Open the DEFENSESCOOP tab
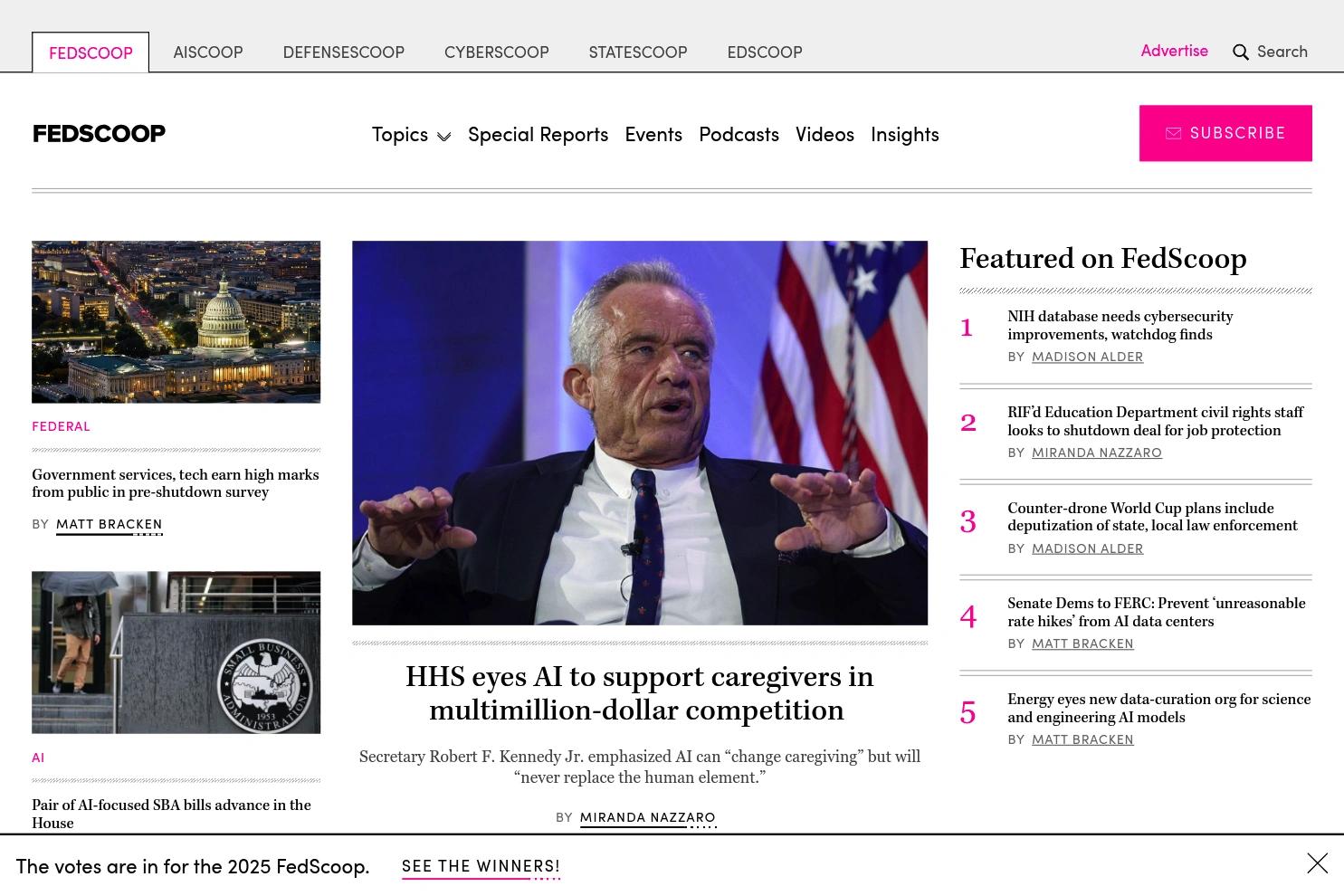 pyautogui.click(x=344, y=52)
